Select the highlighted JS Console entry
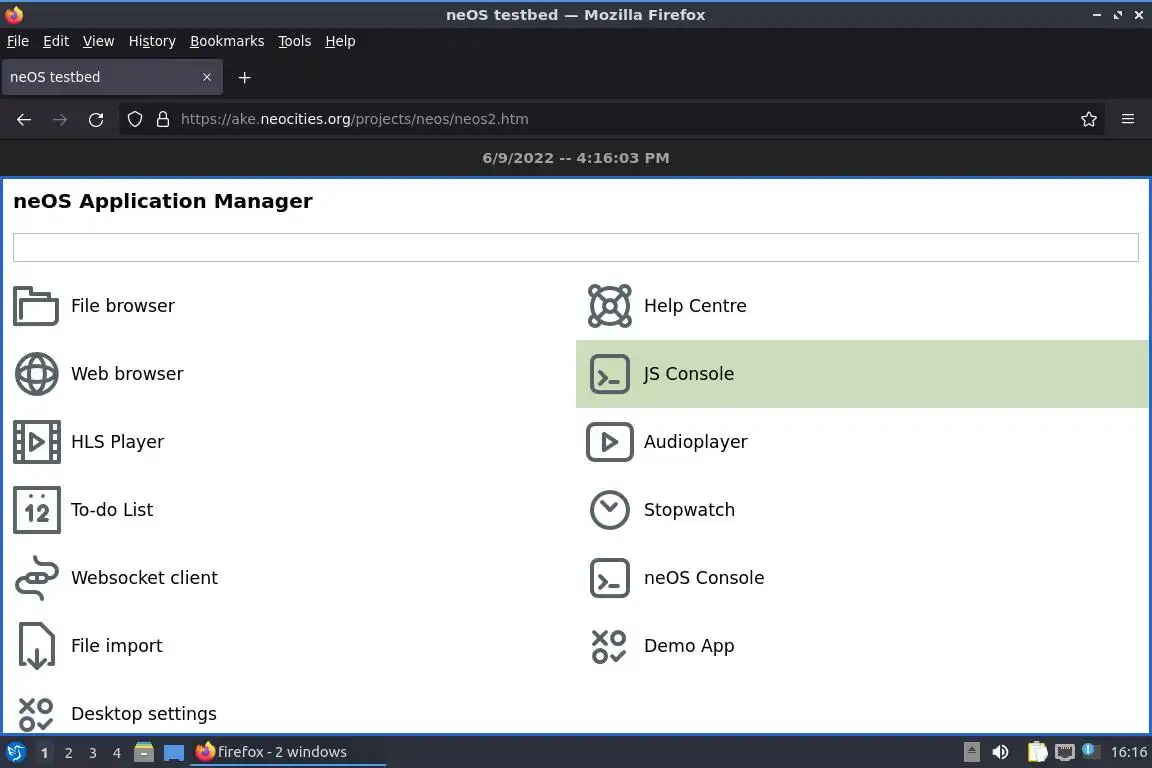Screen dimensions: 1152x768 688,374
